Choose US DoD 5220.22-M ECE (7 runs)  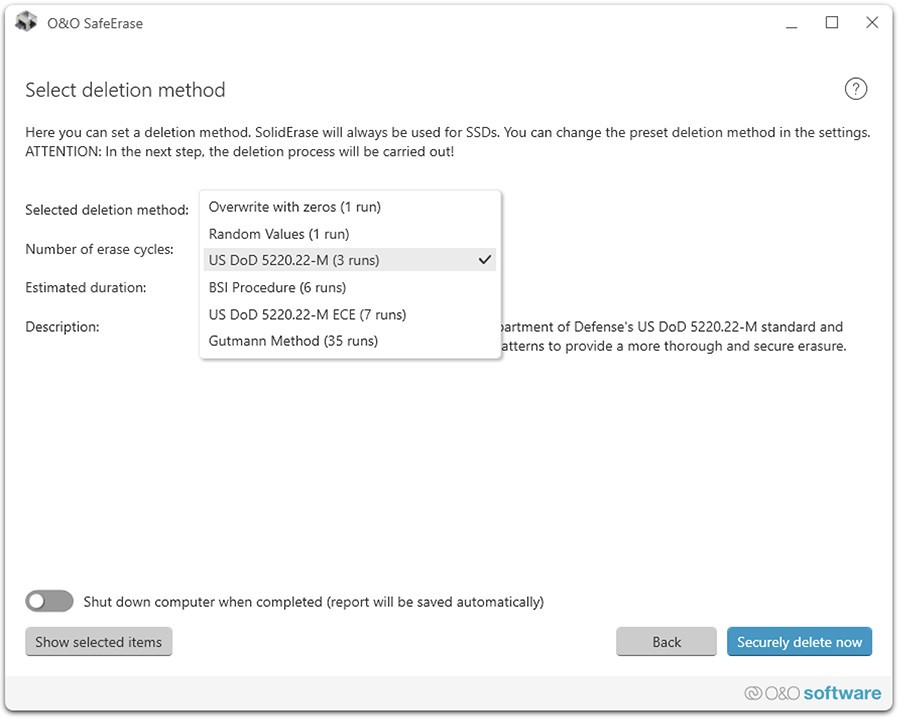click(x=307, y=314)
